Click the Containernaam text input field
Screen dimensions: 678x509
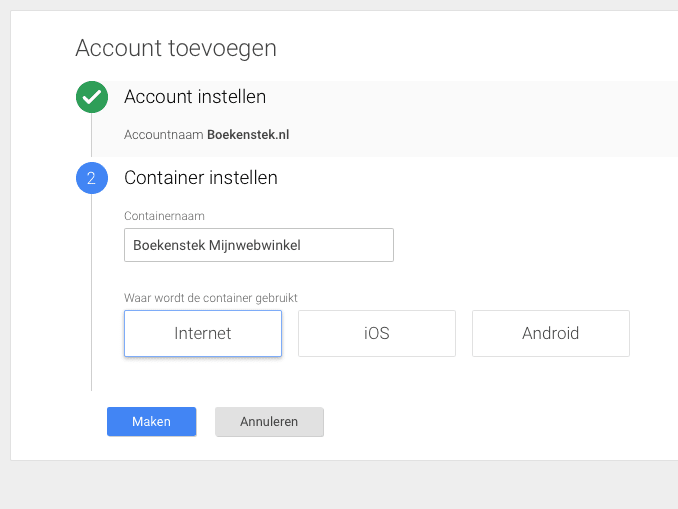click(258, 245)
